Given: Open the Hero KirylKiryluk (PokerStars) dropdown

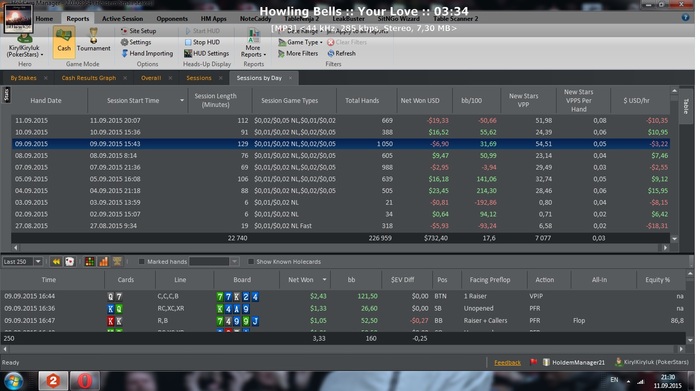Looking at the screenshot, I should [25, 51].
